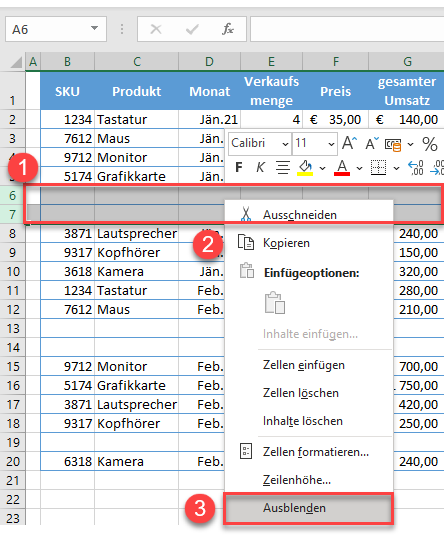The height and width of the screenshot is (536, 444).
Task: Open Zellen formatieren... dialog entry
Action: point(309,452)
